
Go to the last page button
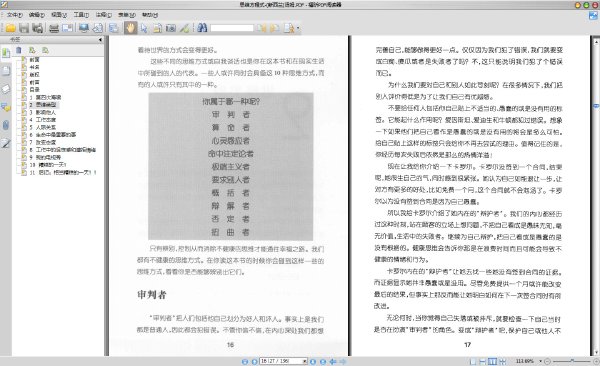(x=323, y=361)
